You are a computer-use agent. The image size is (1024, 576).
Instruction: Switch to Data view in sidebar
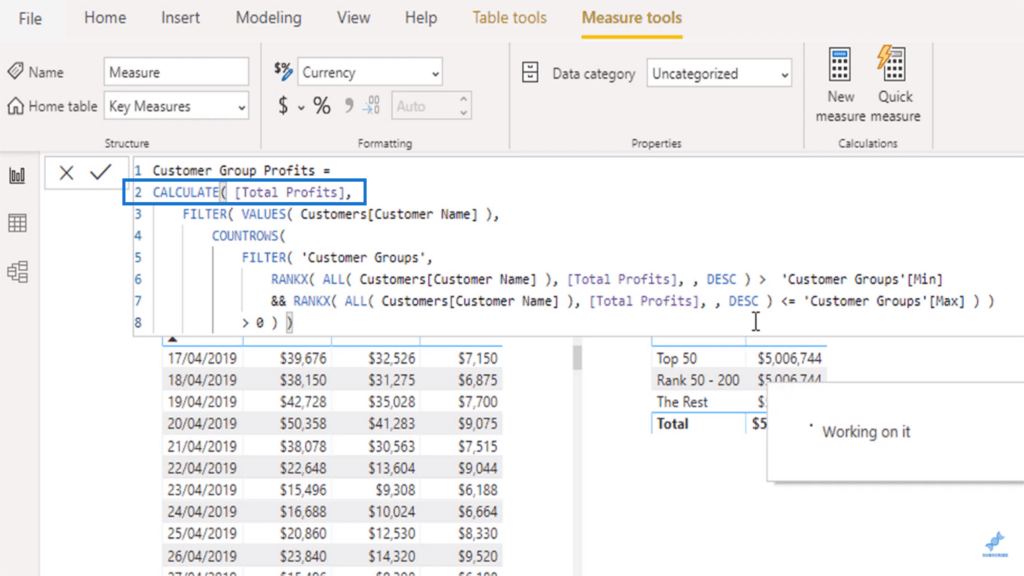coord(18,223)
